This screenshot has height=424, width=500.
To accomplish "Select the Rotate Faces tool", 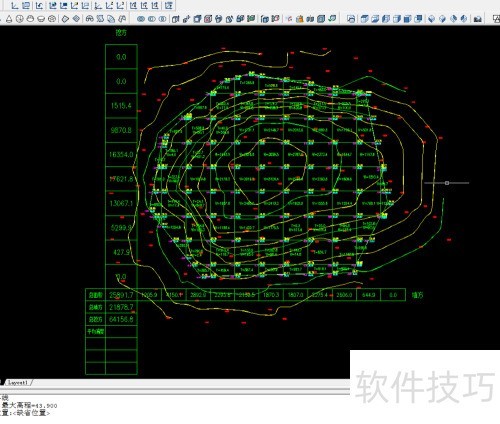I will pyautogui.click(x=218, y=19).
